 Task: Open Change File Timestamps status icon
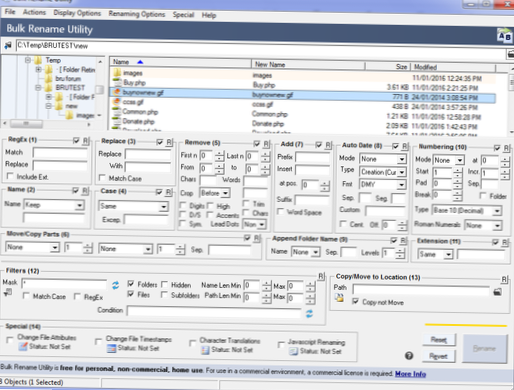point(111,348)
